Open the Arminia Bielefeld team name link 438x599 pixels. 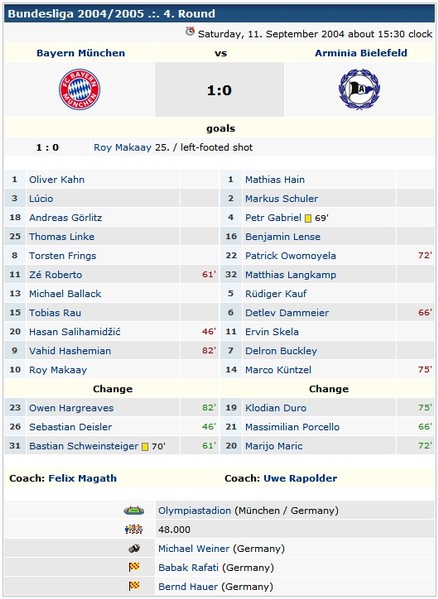pos(361,53)
